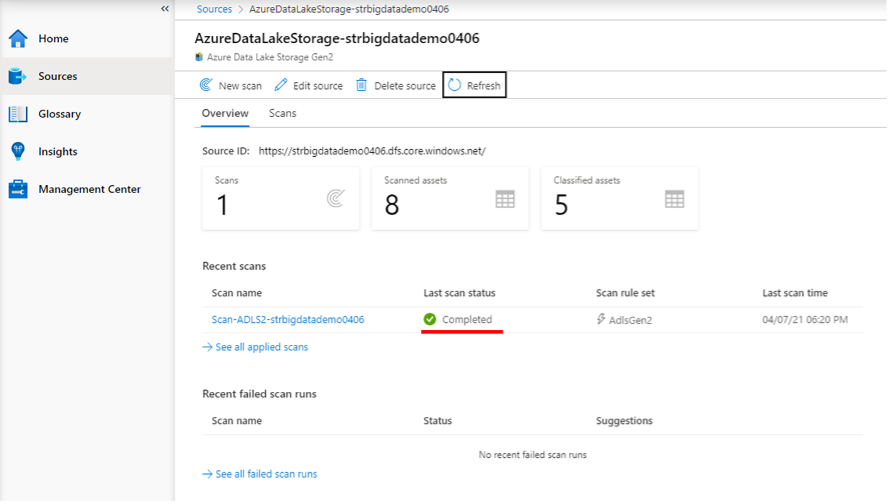Click the Scanned assets table icon
Image resolution: width=889 pixels, height=504 pixels.
[505, 199]
